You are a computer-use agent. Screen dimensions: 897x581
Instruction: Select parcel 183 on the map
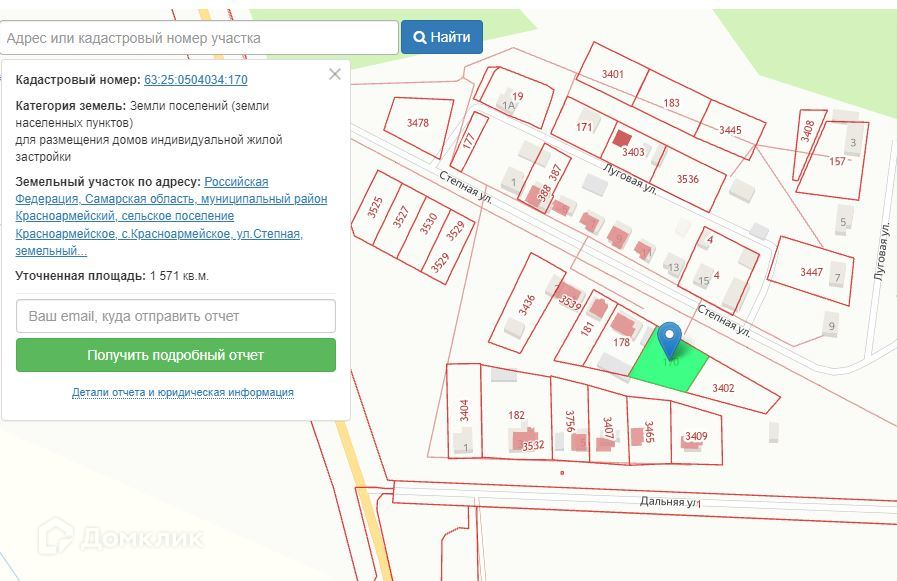pos(672,103)
